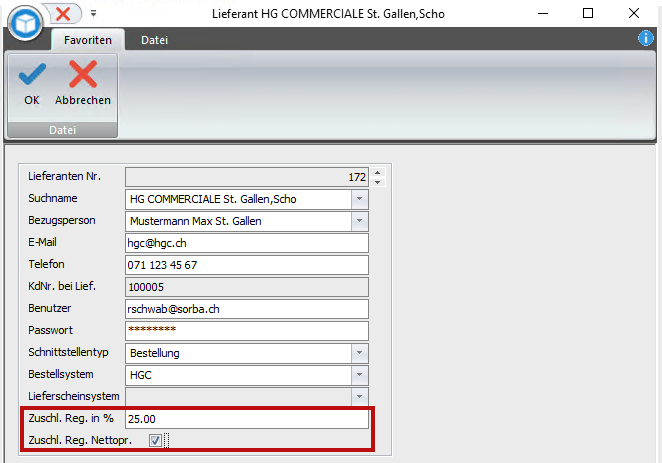662x463 pixels.
Task: Expand the Bezugsperson dropdown
Action: (359, 221)
